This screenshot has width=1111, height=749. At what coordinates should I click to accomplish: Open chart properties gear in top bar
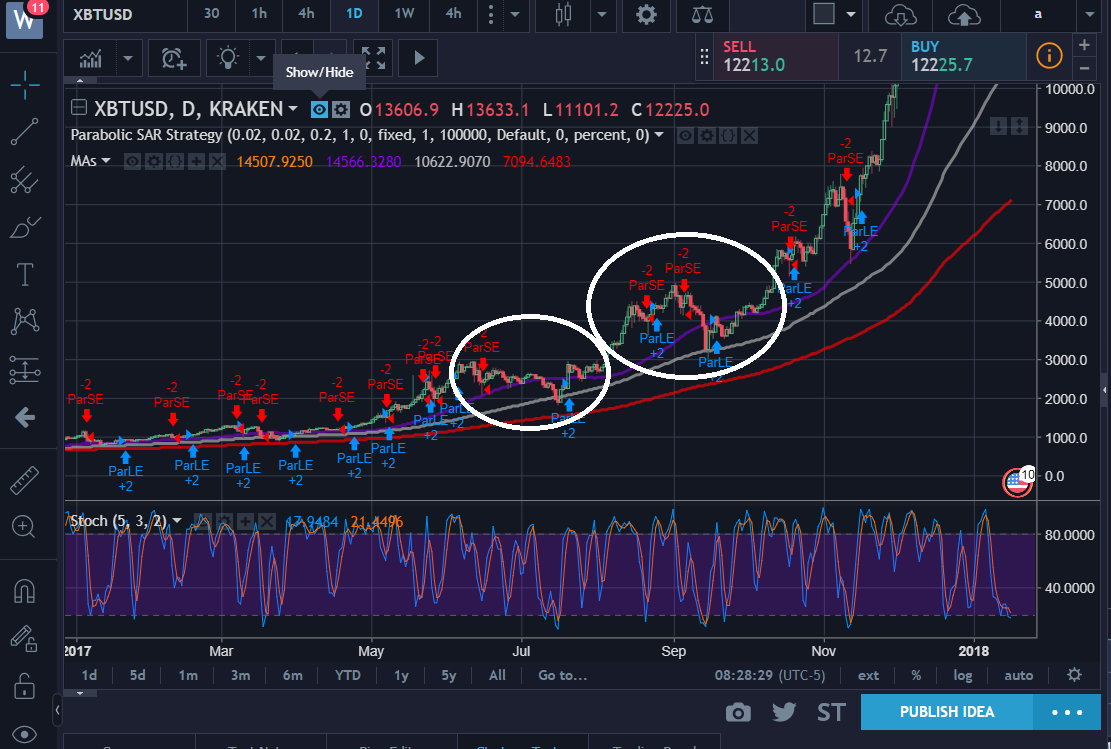point(645,14)
